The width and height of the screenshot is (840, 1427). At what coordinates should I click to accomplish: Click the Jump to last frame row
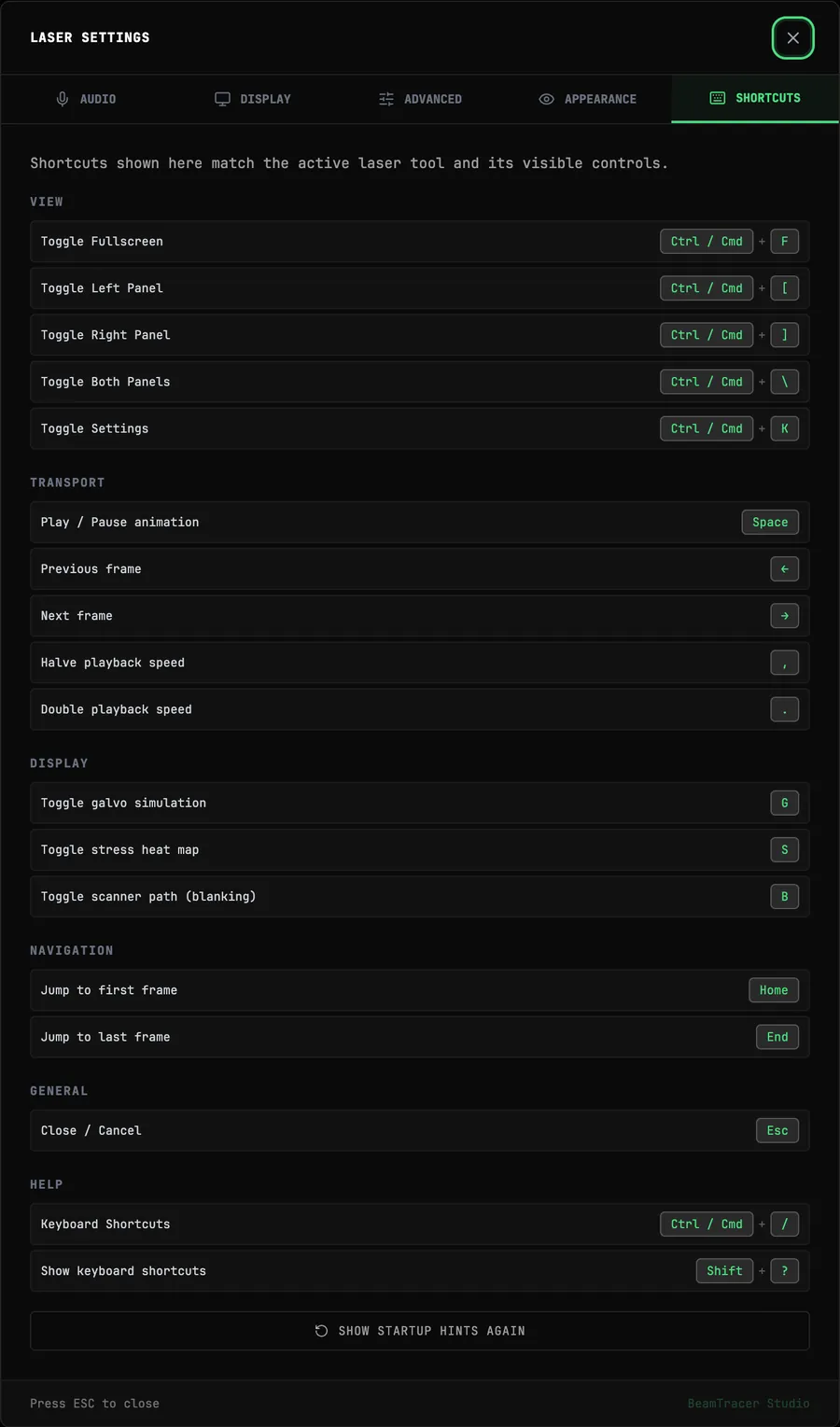click(x=420, y=1037)
